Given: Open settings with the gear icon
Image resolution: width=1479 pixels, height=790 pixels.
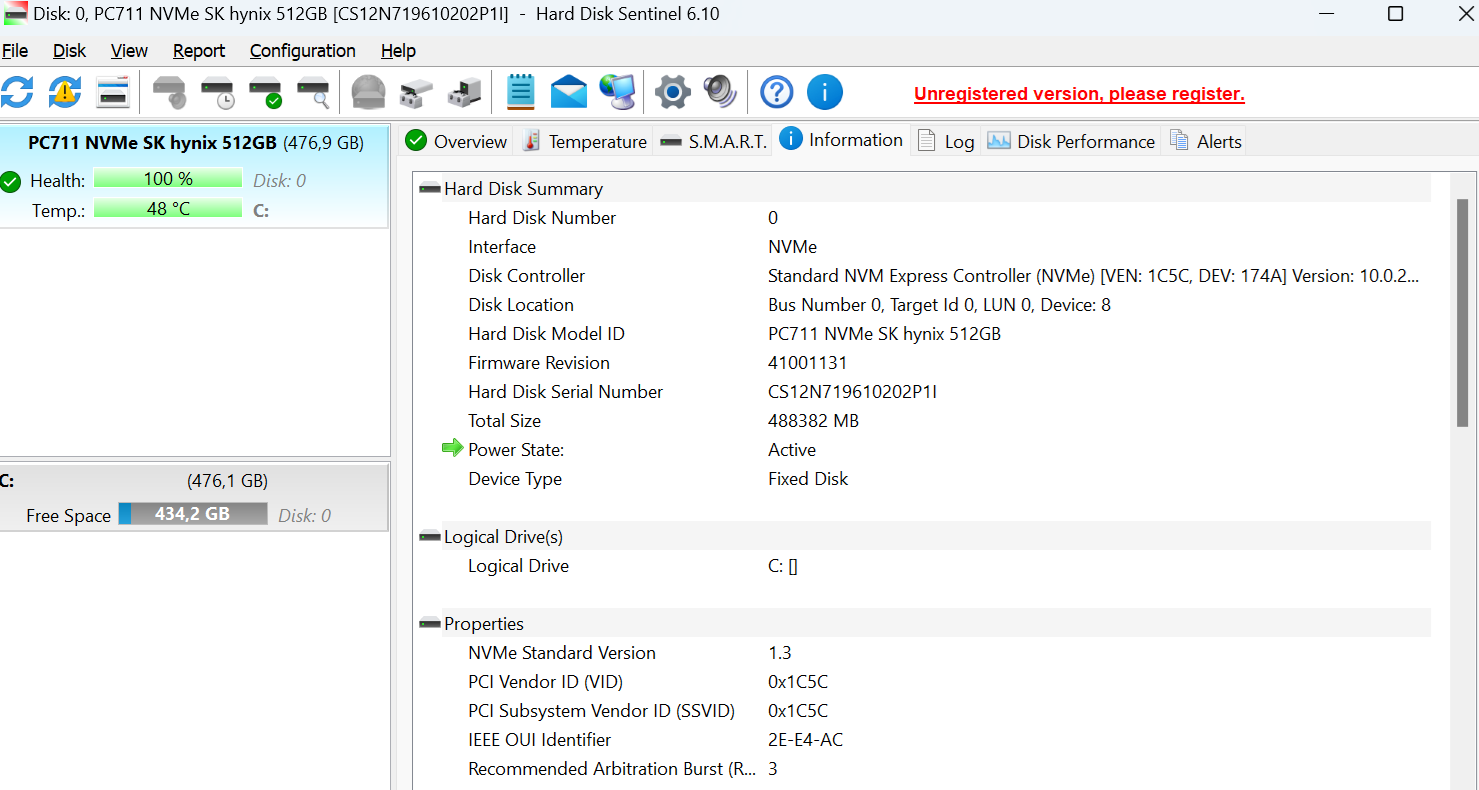Looking at the screenshot, I should (672, 93).
